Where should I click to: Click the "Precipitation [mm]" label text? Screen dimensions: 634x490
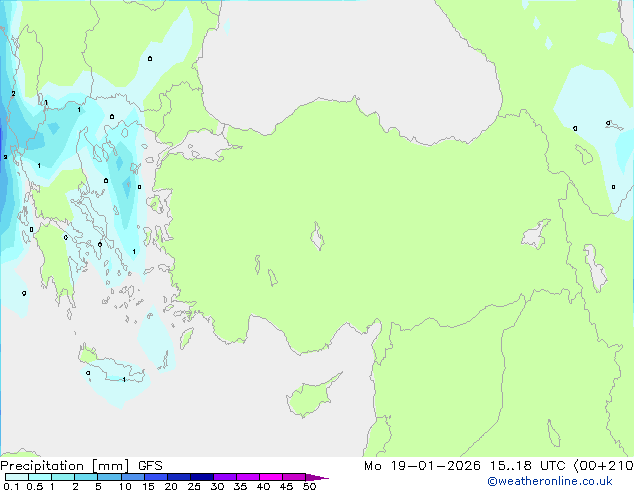click(x=65, y=466)
